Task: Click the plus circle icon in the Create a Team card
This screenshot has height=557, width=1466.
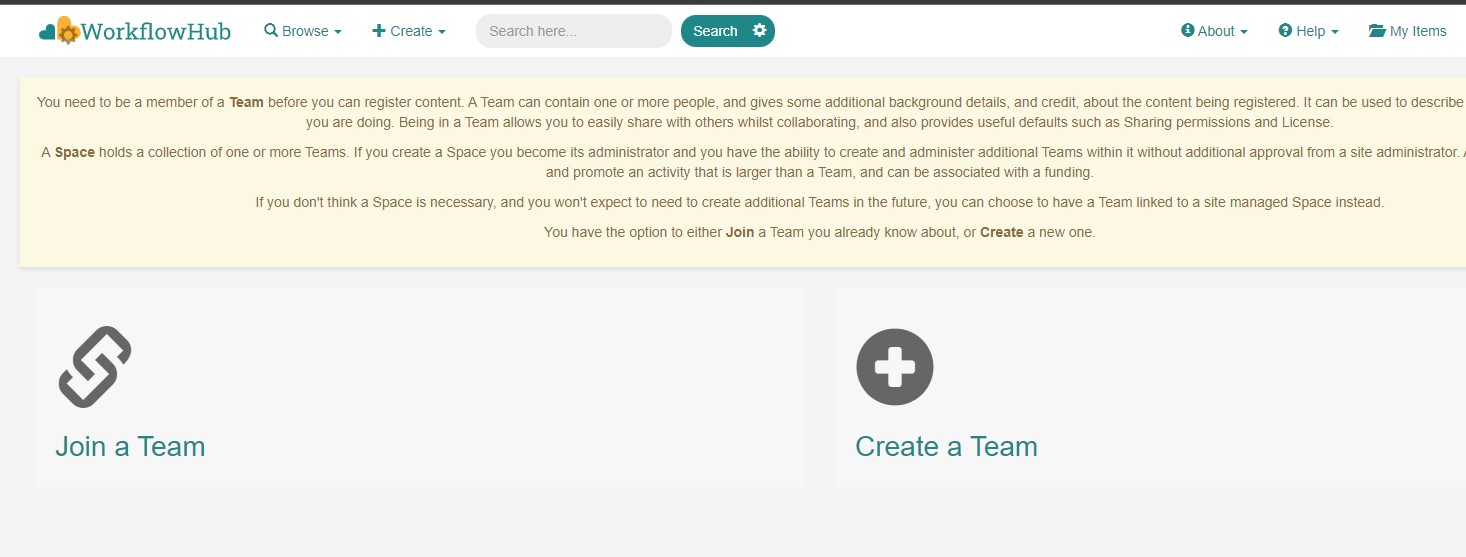Action: [895, 367]
